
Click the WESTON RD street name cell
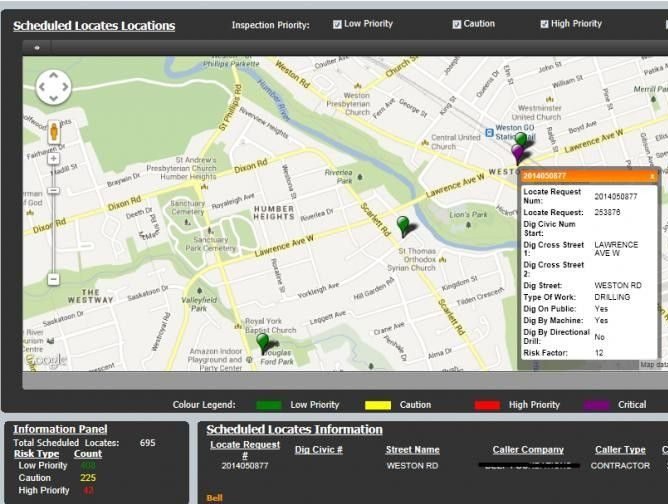click(412, 466)
